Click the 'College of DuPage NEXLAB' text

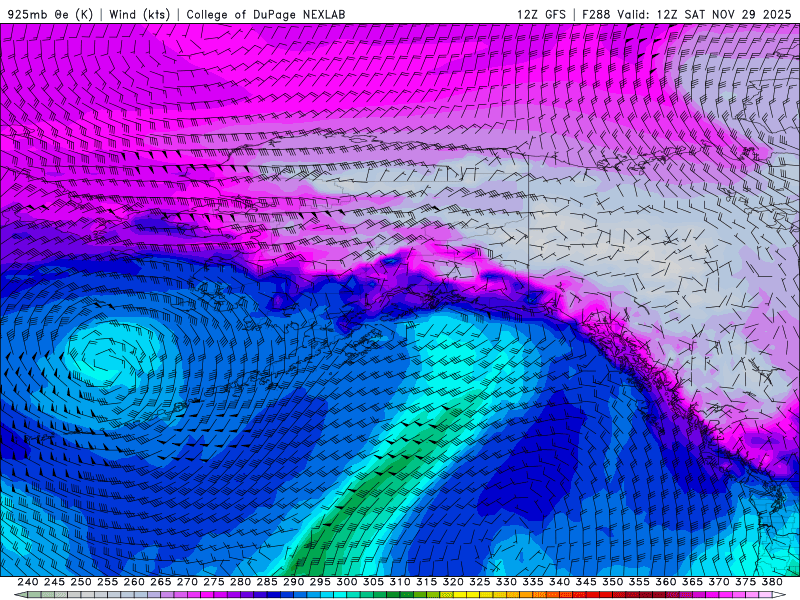266,14
